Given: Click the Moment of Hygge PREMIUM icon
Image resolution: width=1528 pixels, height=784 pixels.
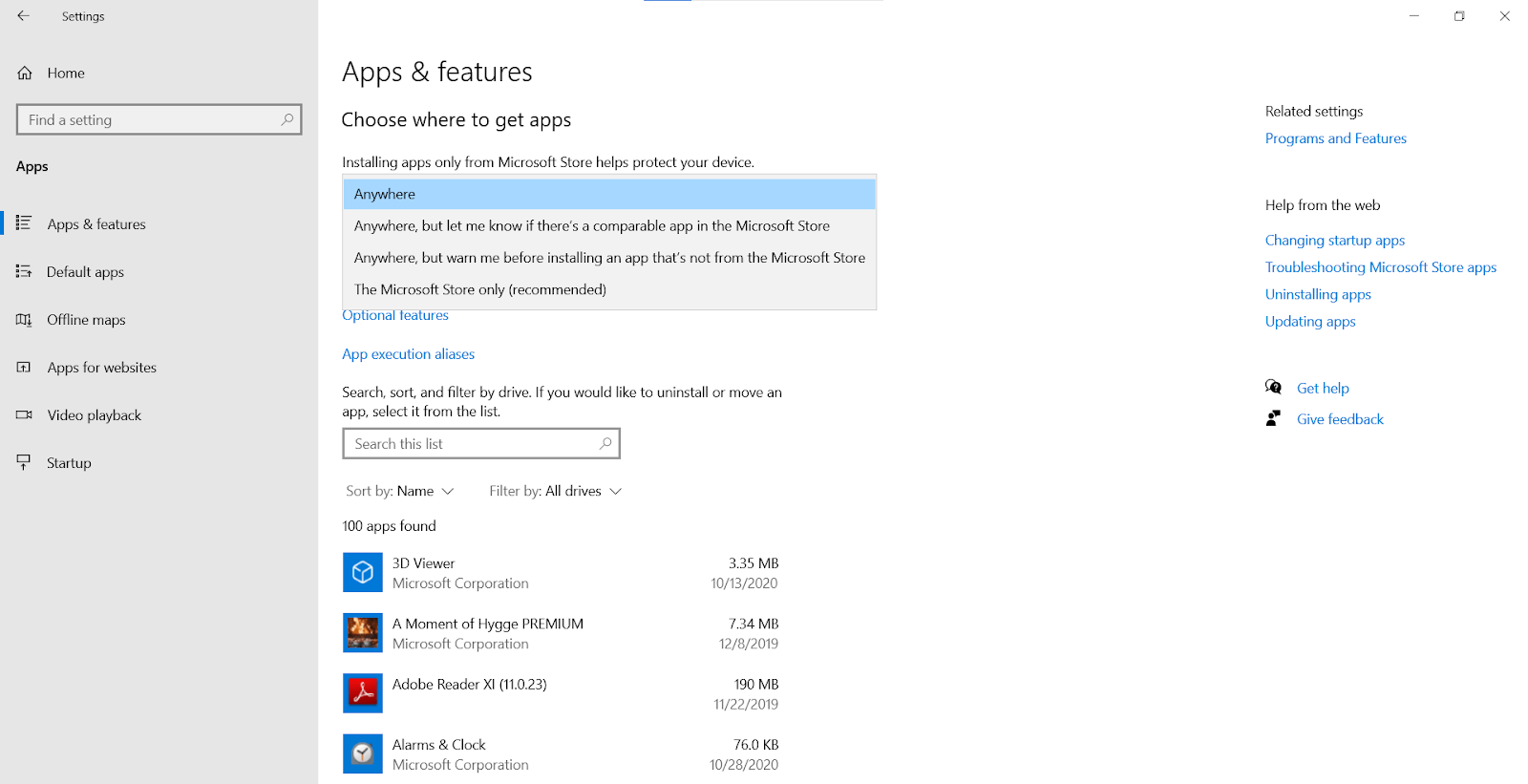Looking at the screenshot, I should coord(363,632).
